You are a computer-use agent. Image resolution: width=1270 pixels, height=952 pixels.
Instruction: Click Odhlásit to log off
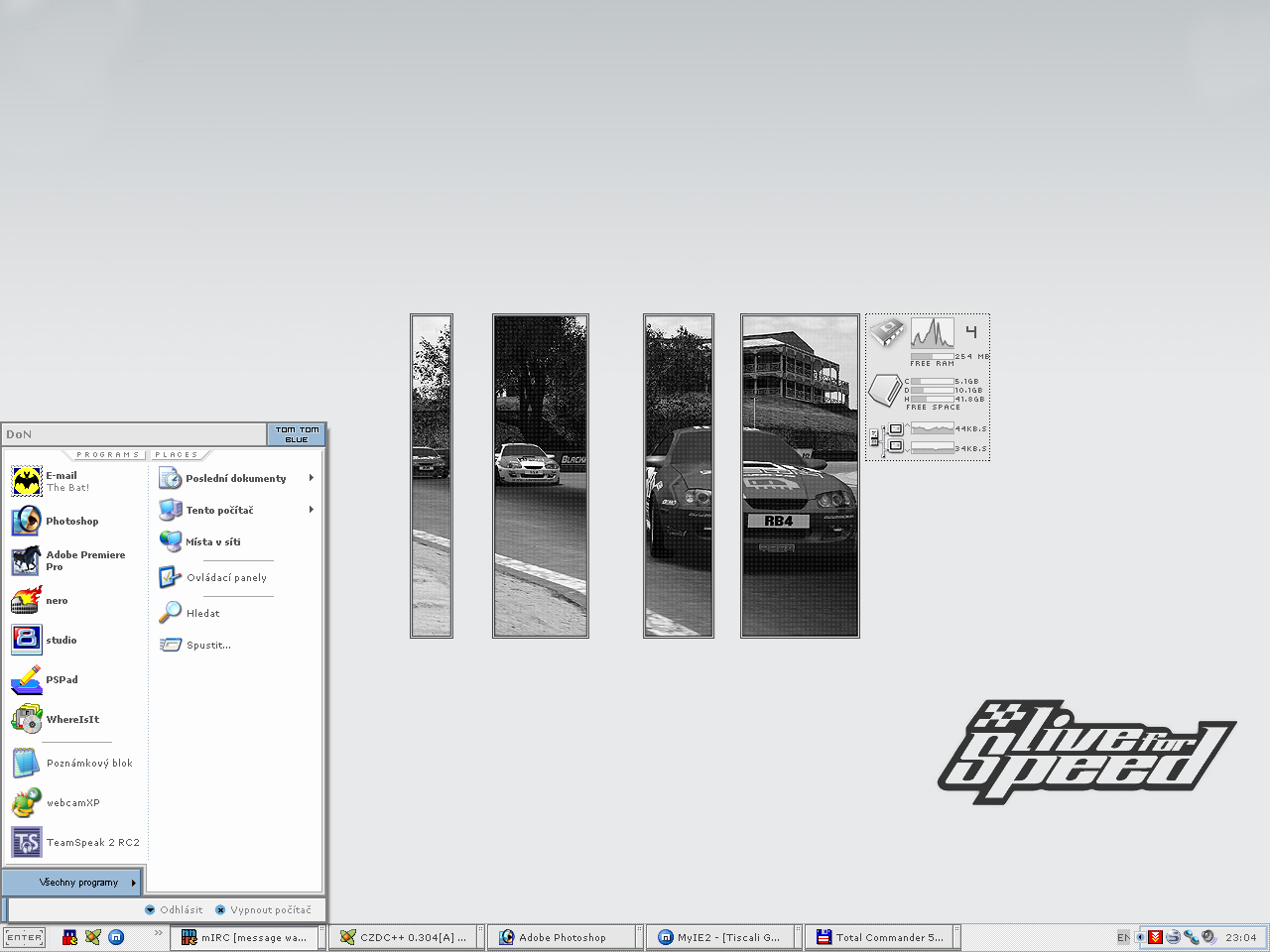click(174, 909)
